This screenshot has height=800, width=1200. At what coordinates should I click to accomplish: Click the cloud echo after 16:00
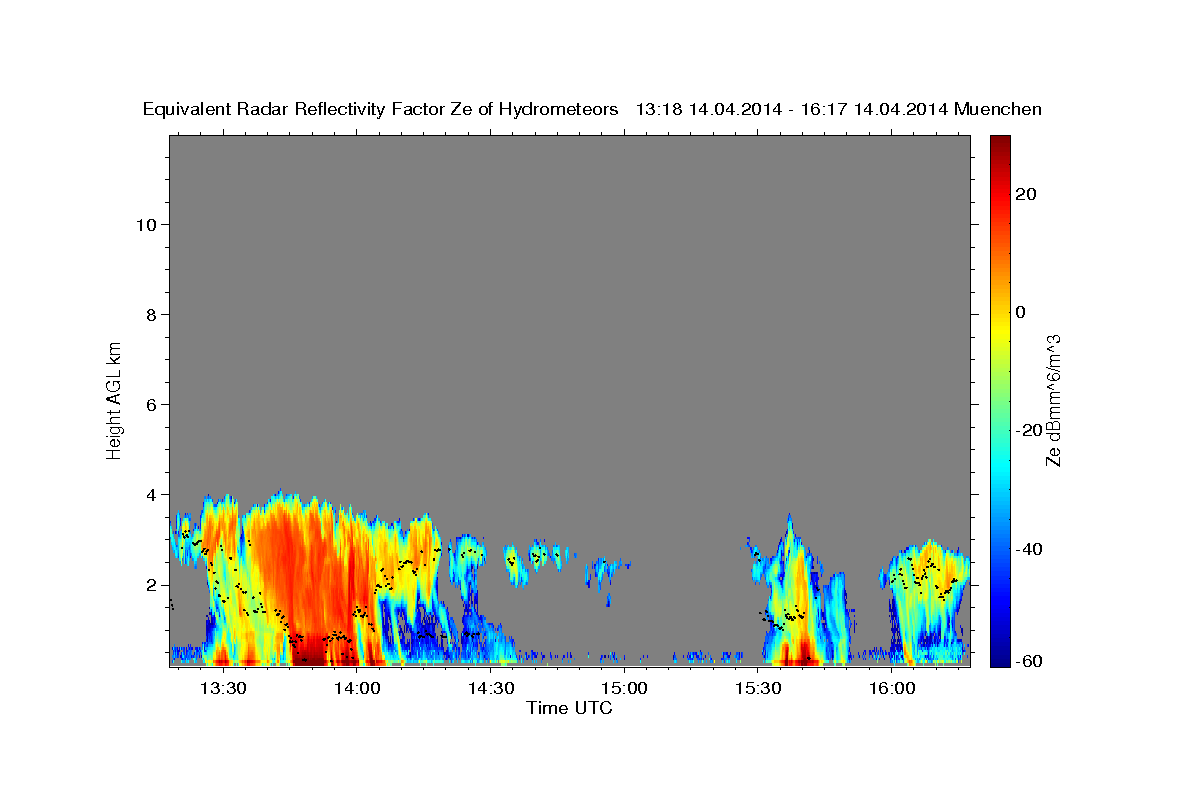click(x=925, y=603)
